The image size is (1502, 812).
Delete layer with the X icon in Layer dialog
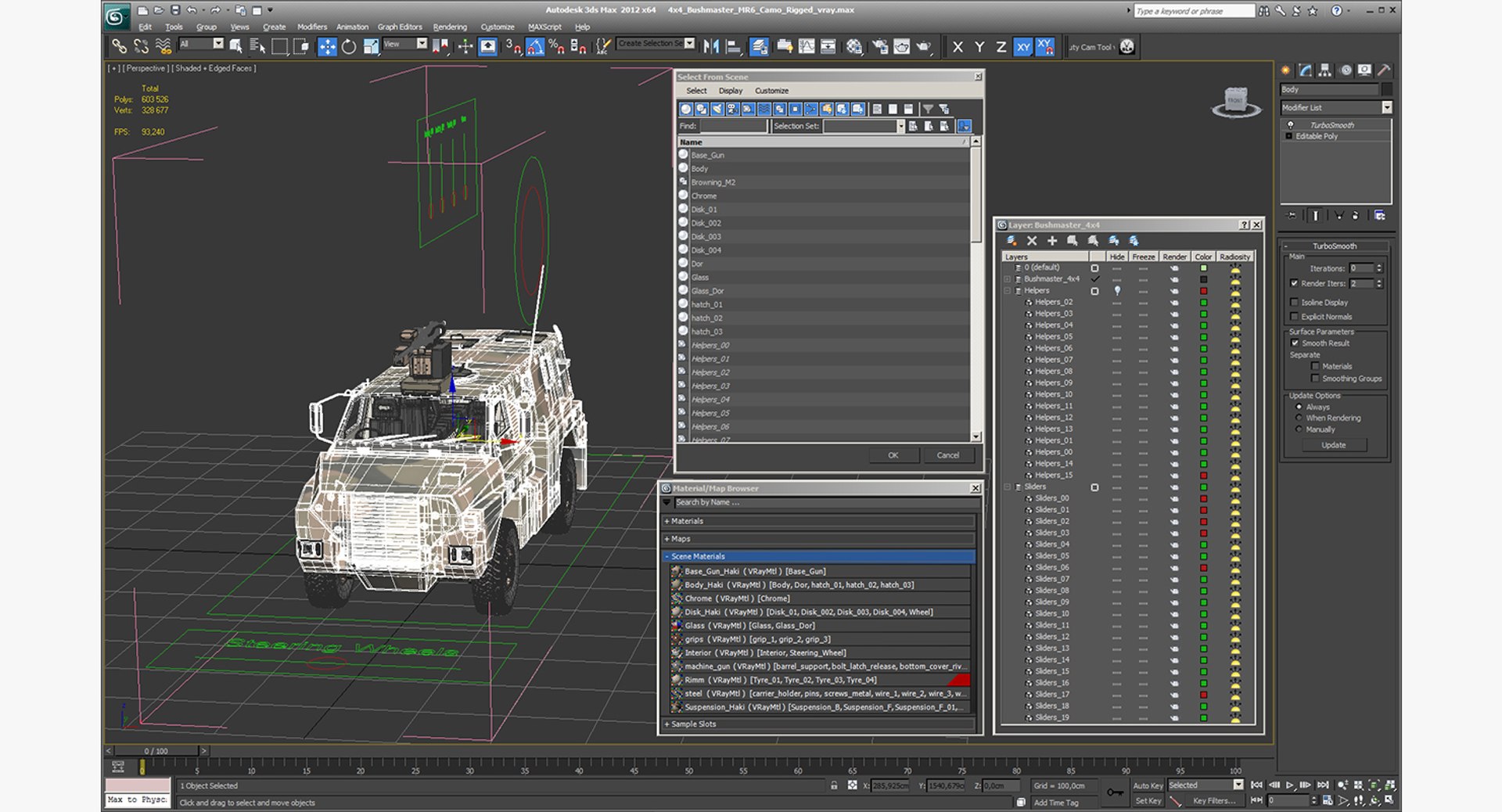1032,241
